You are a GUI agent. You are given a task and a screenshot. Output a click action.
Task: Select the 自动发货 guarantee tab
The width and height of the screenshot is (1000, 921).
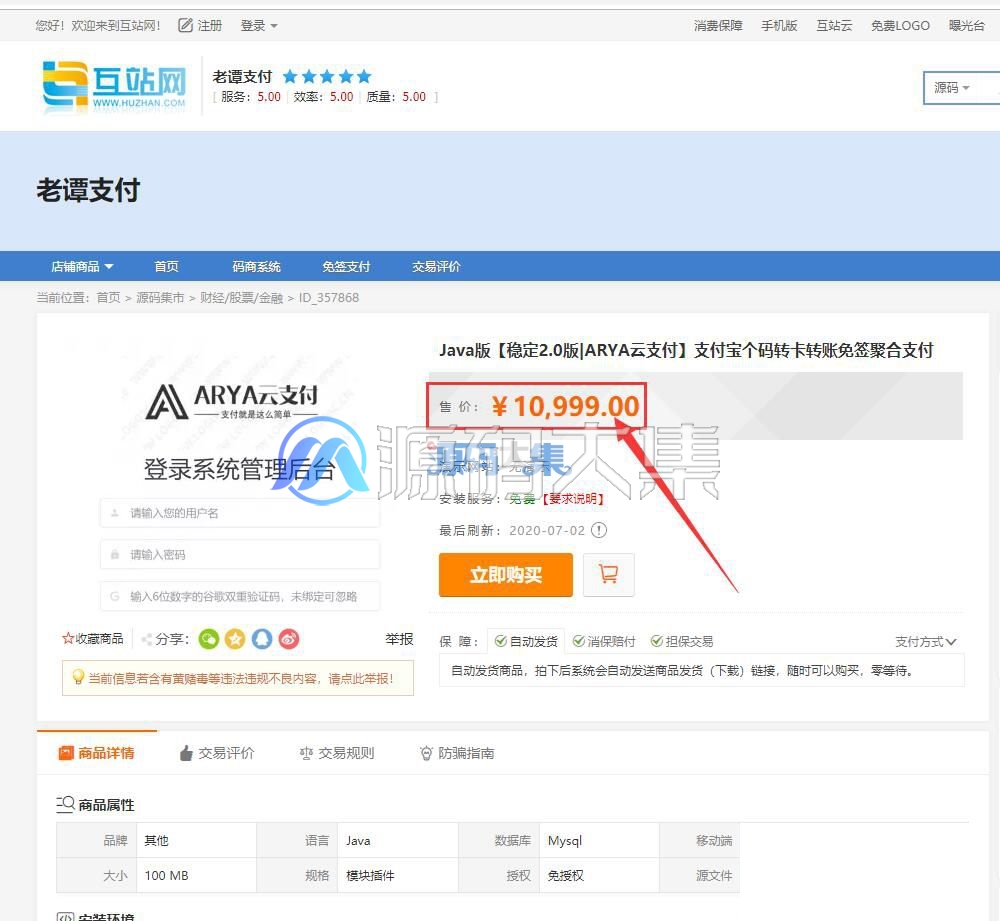[526, 641]
